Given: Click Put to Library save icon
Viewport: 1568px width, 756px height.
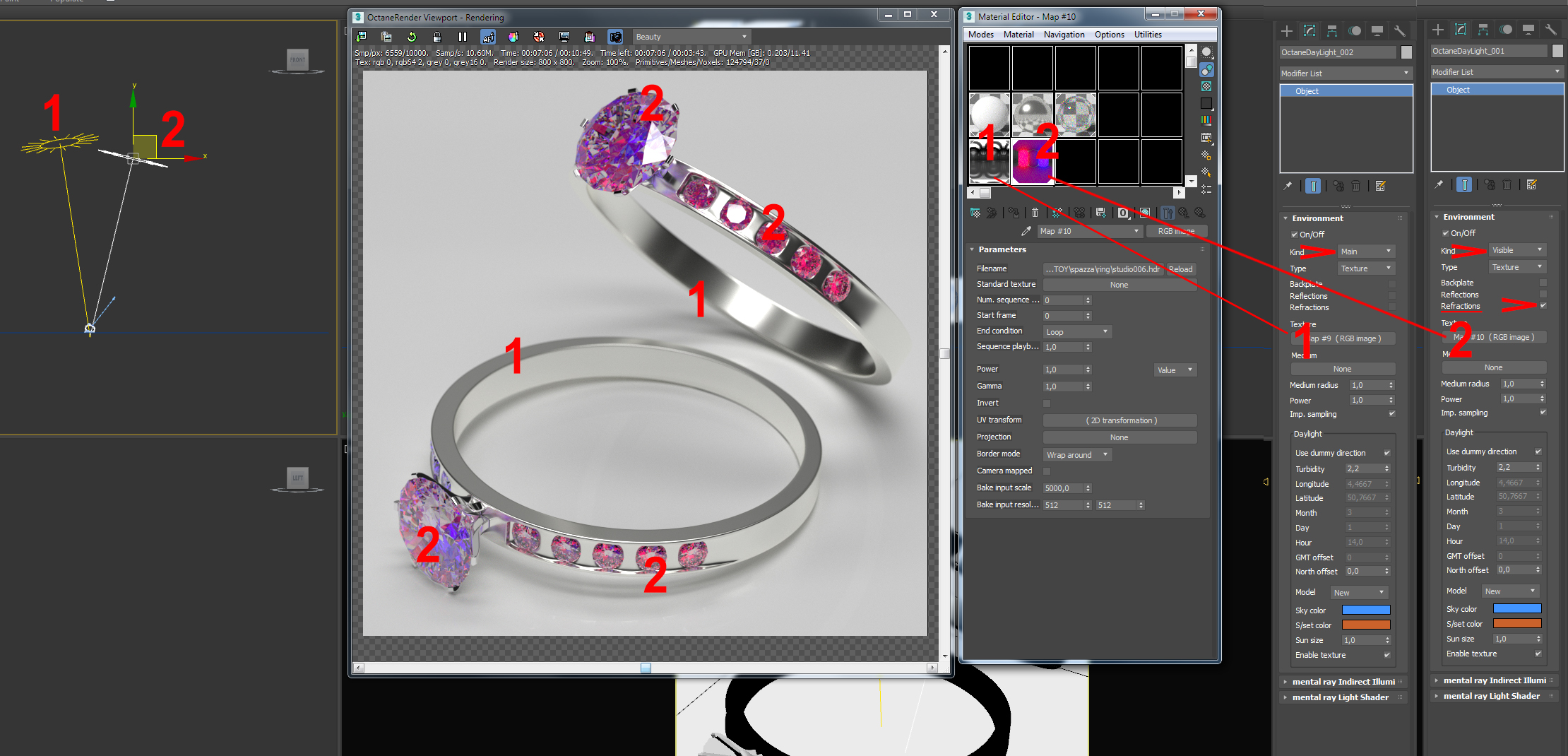Looking at the screenshot, I should pos(1100,213).
